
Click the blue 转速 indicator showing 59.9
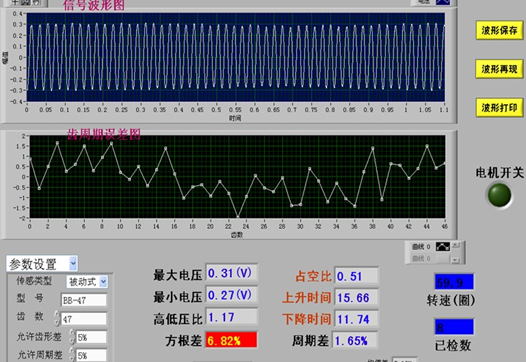click(454, 282)
